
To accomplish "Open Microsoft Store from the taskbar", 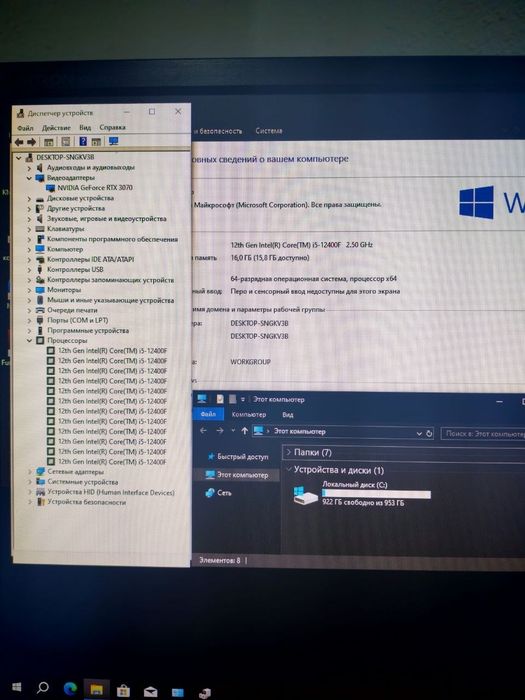I will pos(123,691).
